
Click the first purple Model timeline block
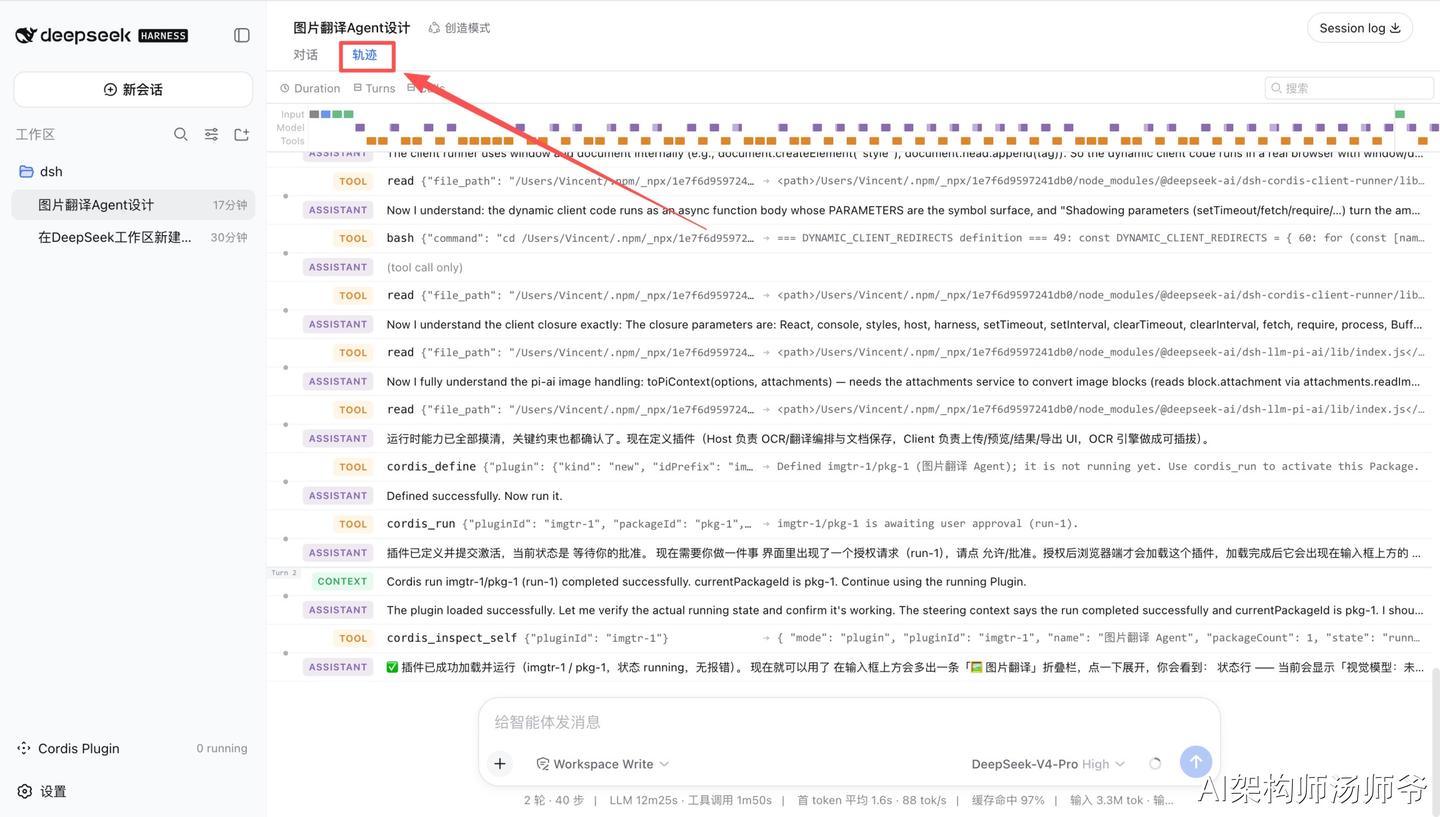360,128
